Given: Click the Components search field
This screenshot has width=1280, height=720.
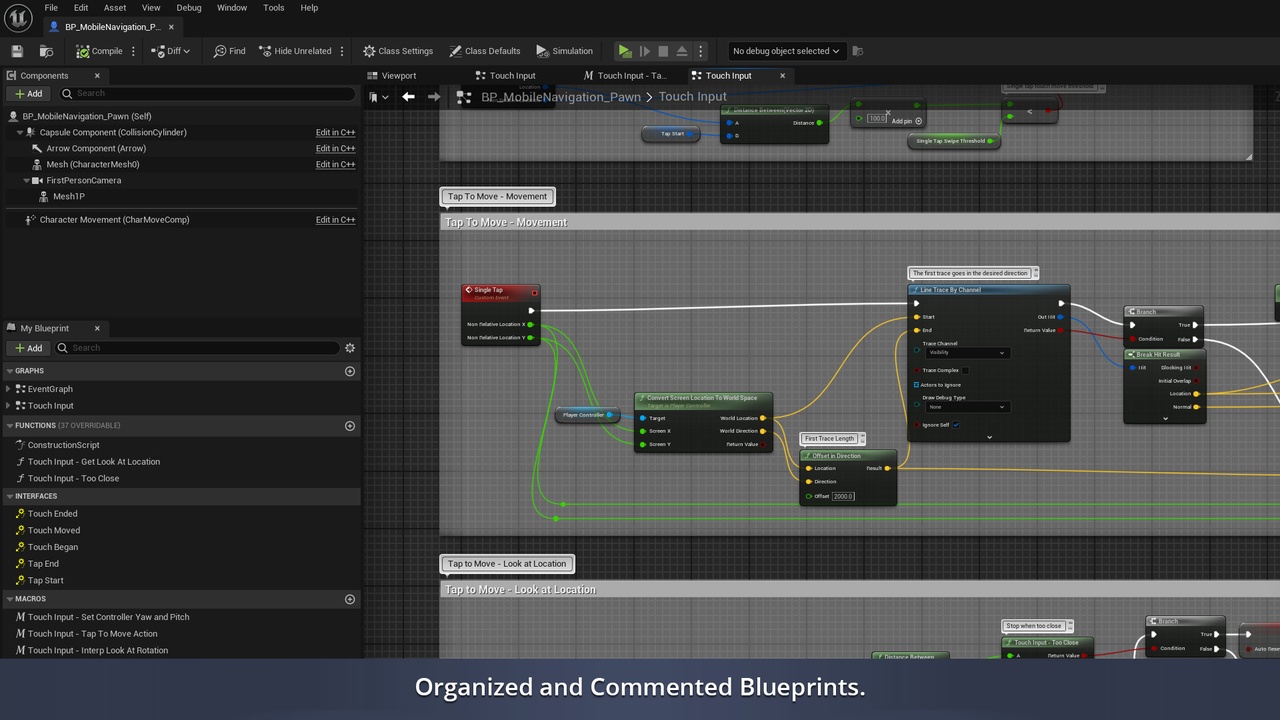Looking at the screenshot, I should click(x=205, y=93).
